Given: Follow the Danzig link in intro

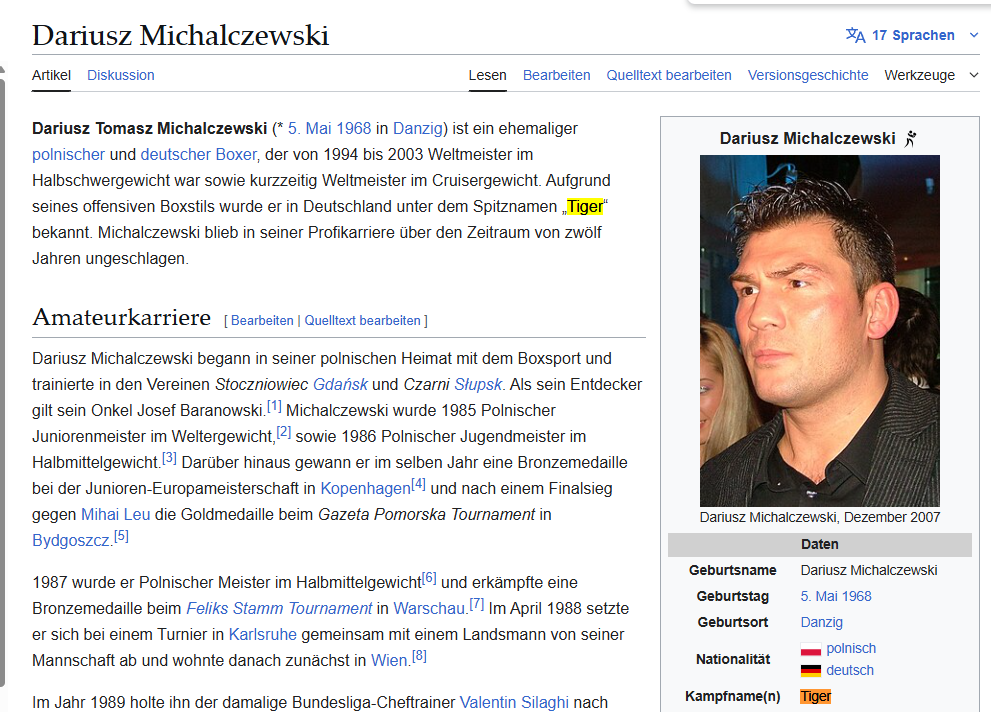Looking at the screenshot, I should coord(418,128).
